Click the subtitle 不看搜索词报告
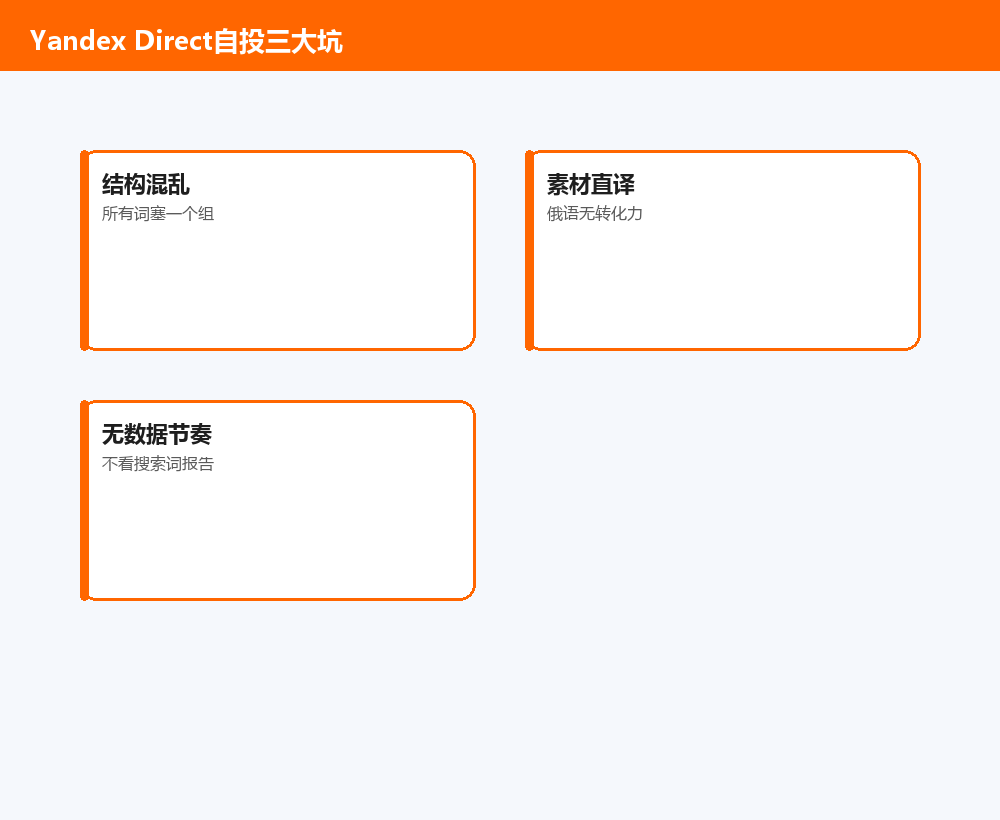The image size is (1000, 820). pos(158,464)
